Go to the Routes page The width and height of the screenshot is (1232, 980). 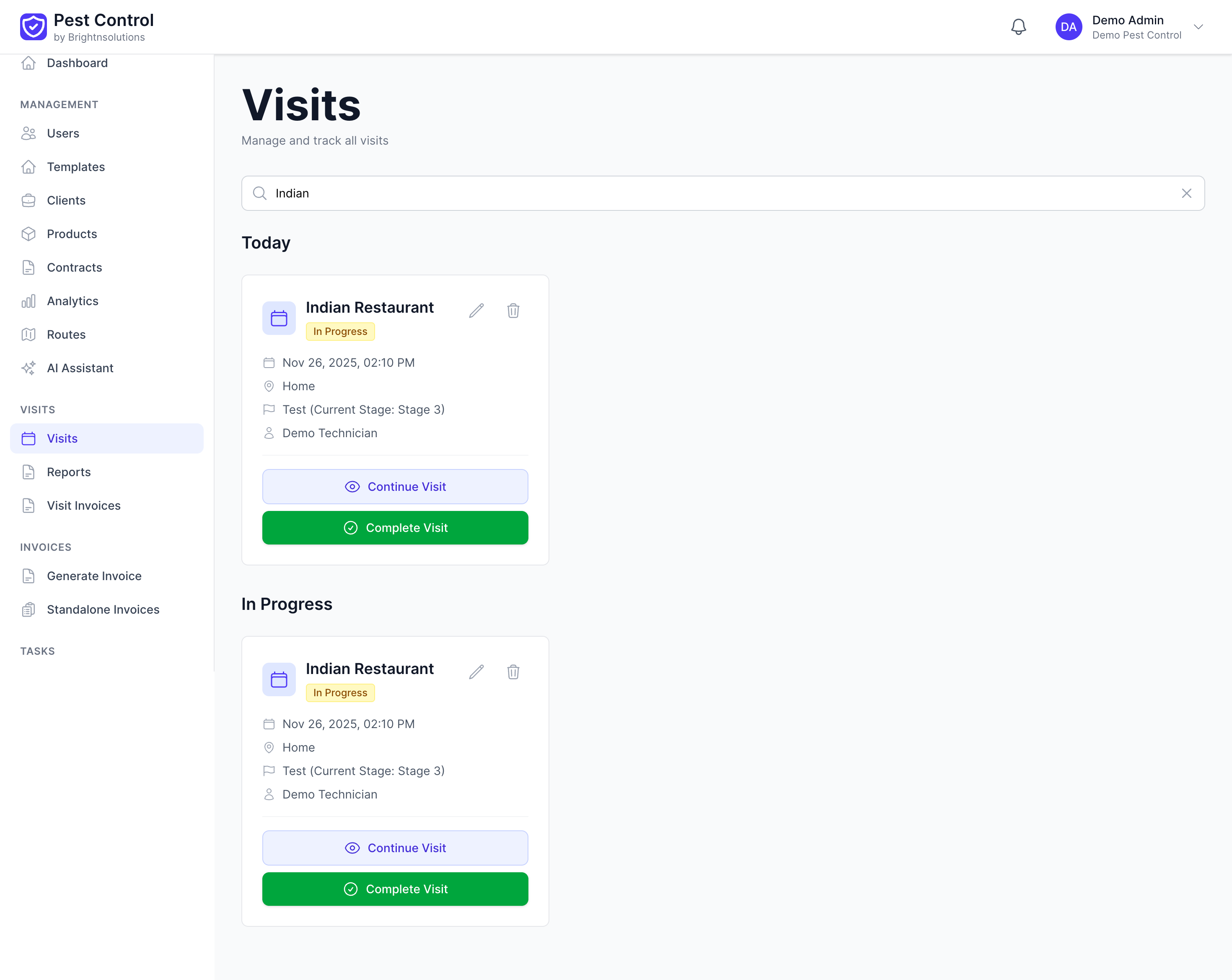pyautogui.click(x=66, y=334)
